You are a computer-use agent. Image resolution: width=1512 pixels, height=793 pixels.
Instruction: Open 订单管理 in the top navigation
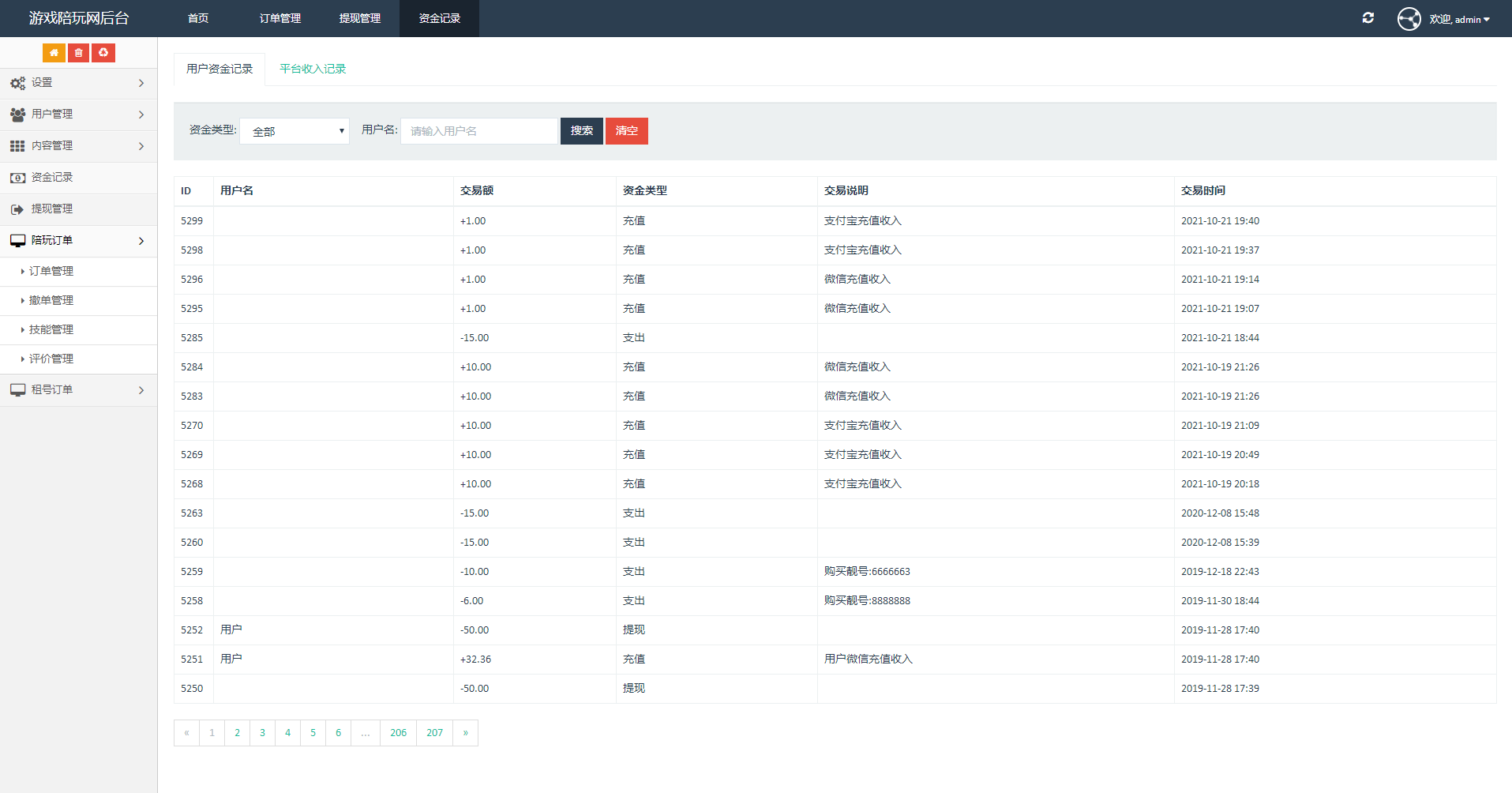280,18
